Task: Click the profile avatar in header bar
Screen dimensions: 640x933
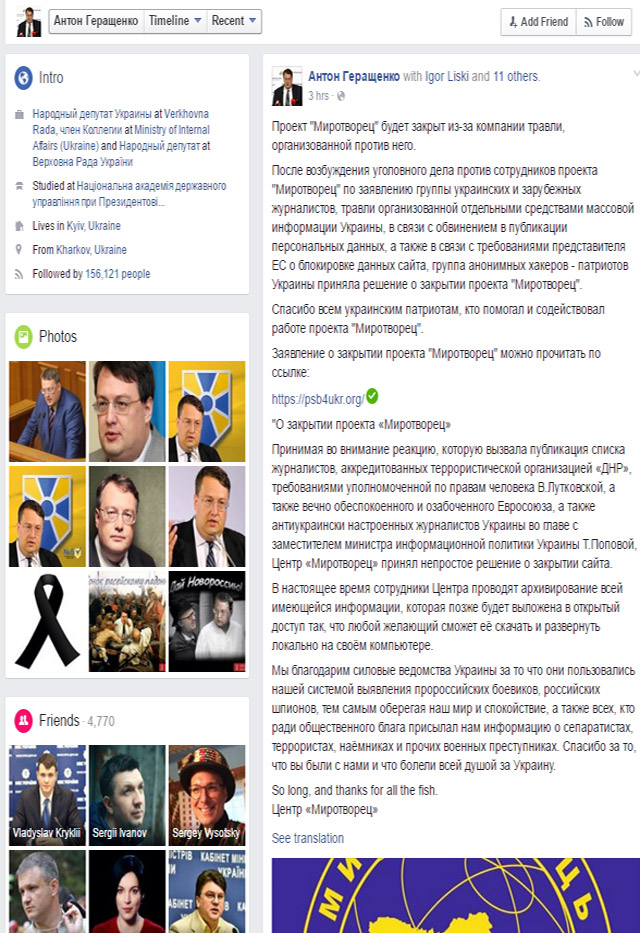Action: (29, 22)
